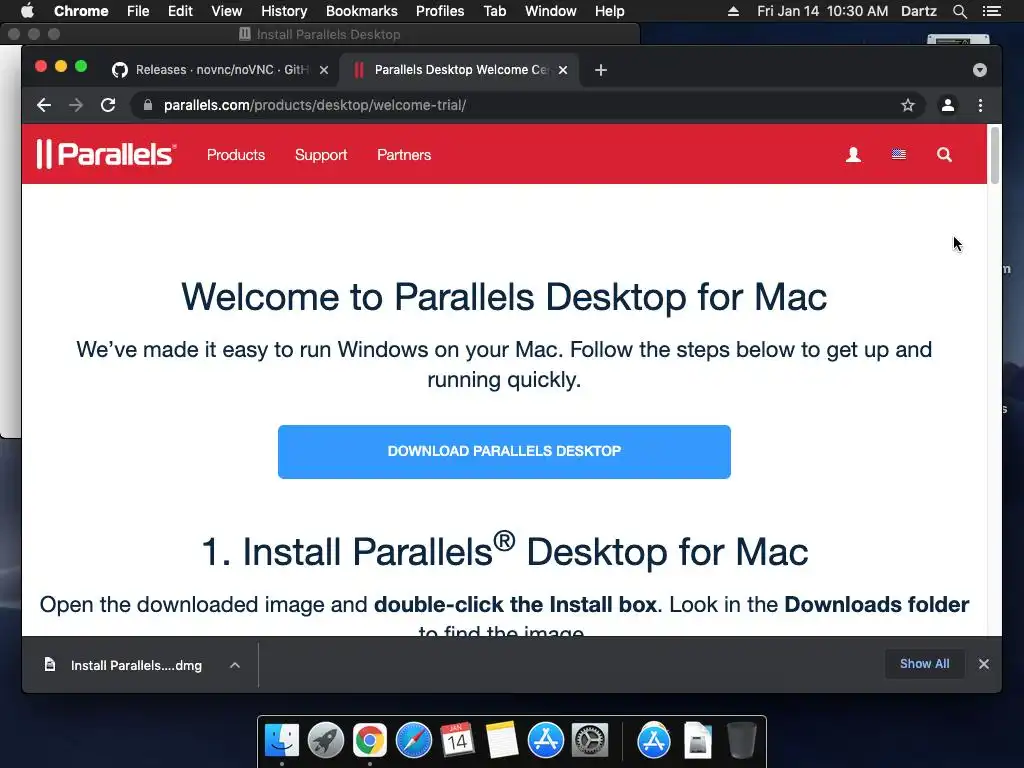The image size is (1024, 768).
Task: Close the downloads bar
Action: pyautogui.click(x=984, y=664)
